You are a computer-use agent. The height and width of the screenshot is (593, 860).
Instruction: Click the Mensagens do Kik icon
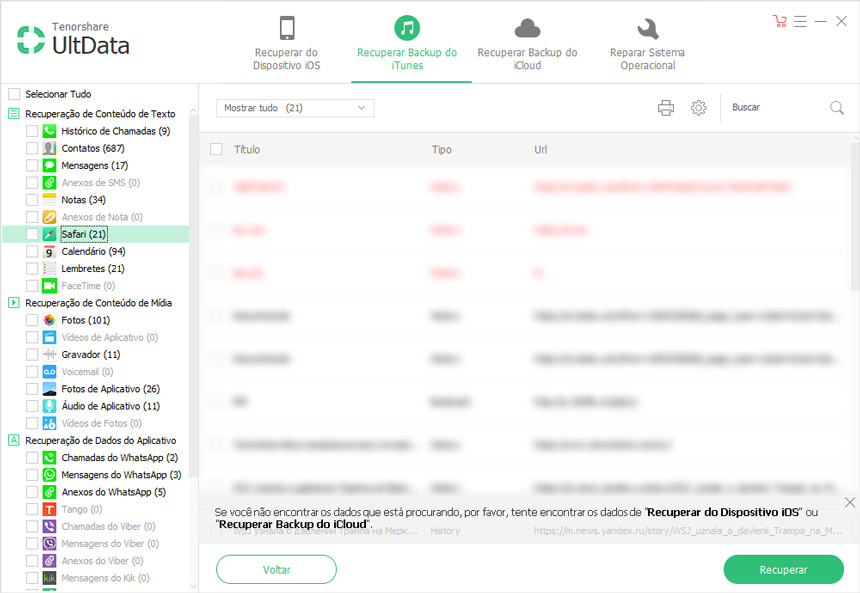coord(49,578)
